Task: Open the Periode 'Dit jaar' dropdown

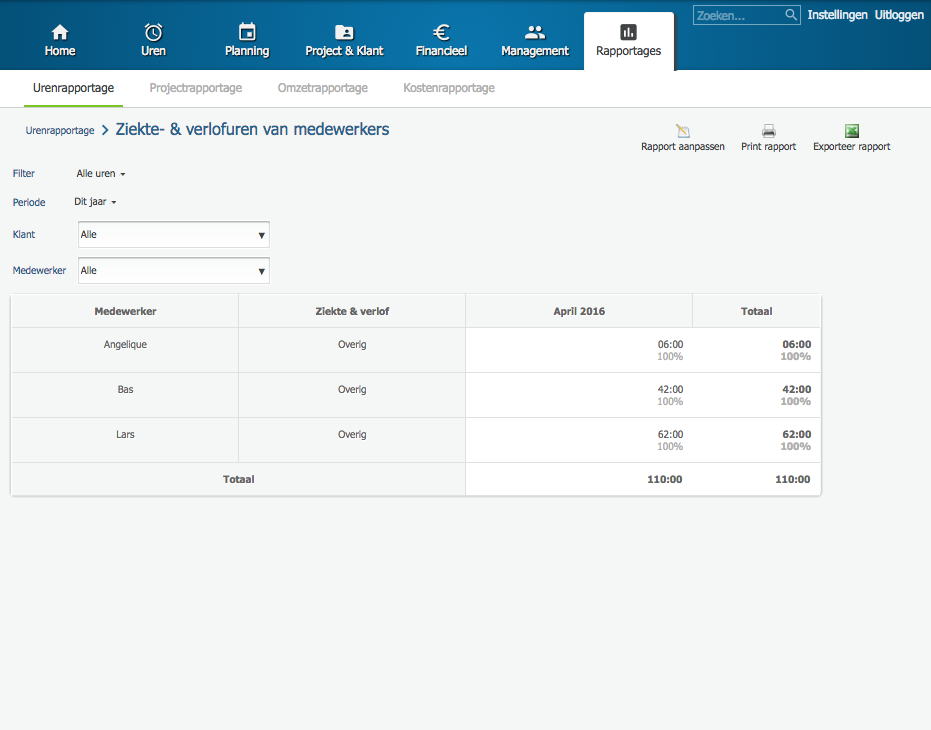Action: [x=95, y=202]
